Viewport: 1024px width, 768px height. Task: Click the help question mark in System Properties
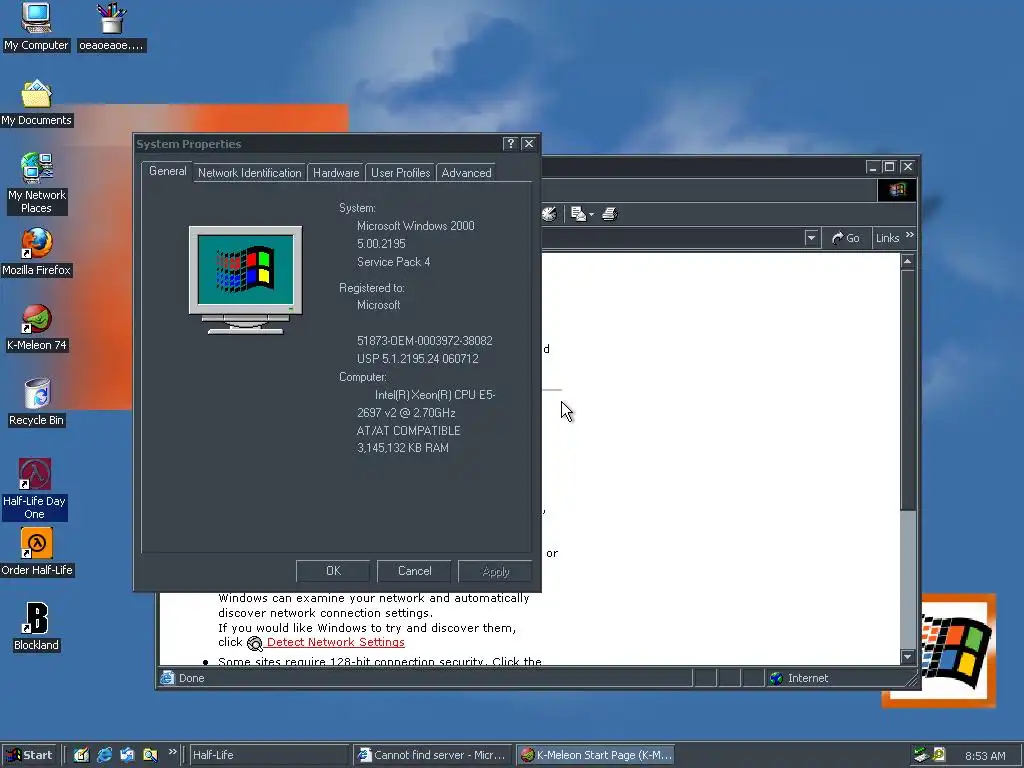pyautogui.click(x=511, y=144)
